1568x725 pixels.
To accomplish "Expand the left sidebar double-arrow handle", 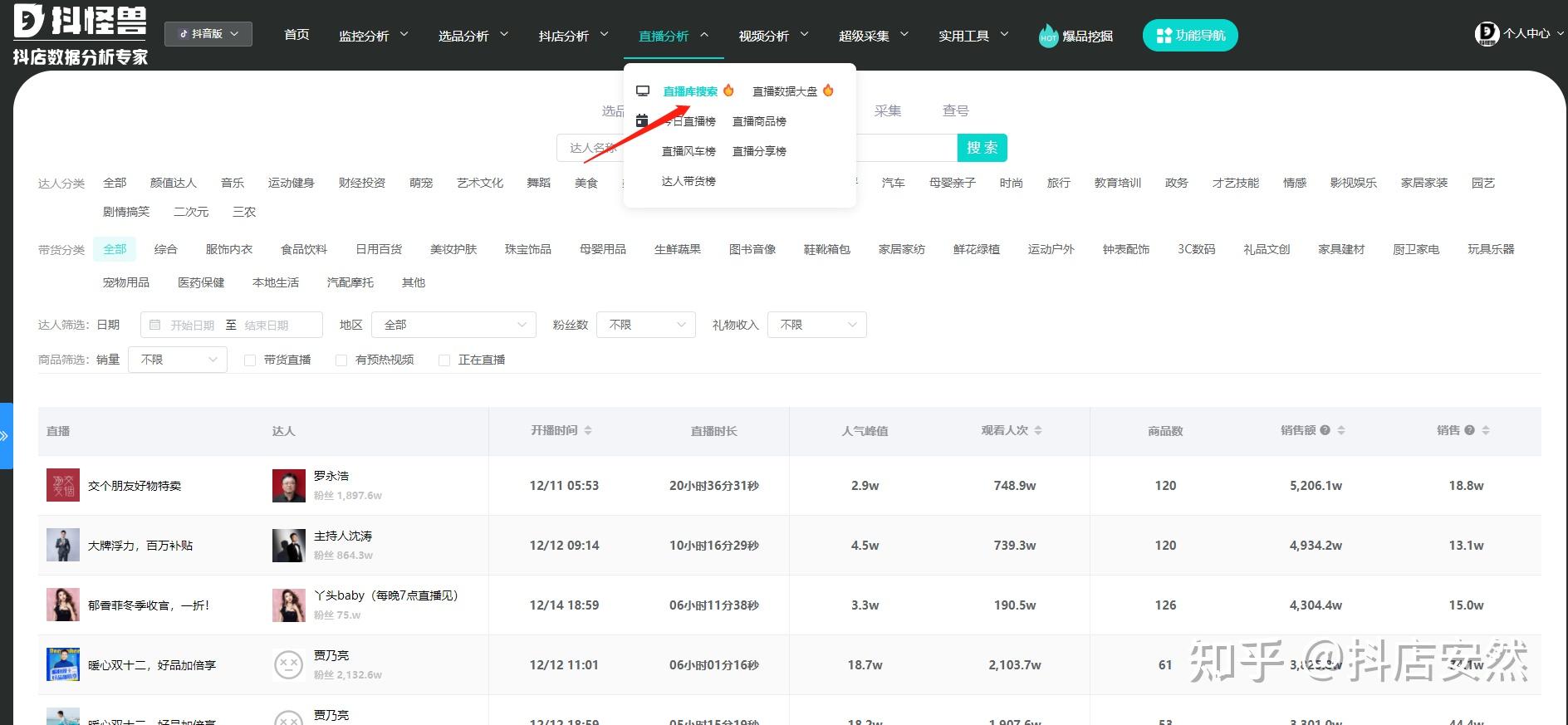I will pos(5,436).
